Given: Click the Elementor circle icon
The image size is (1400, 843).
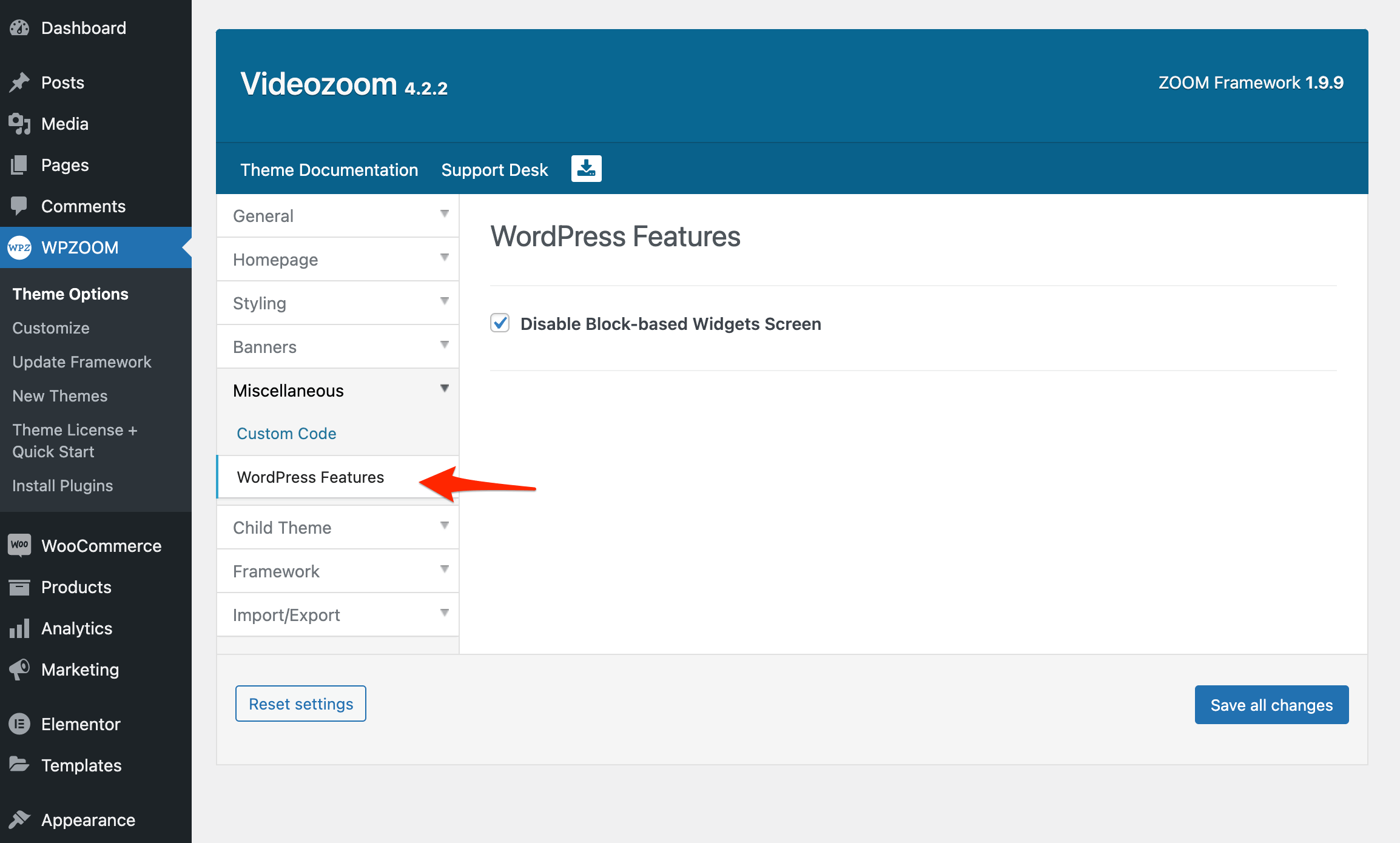Looking at the screenshot, I should pyautogui.click(x=19, y=724).
